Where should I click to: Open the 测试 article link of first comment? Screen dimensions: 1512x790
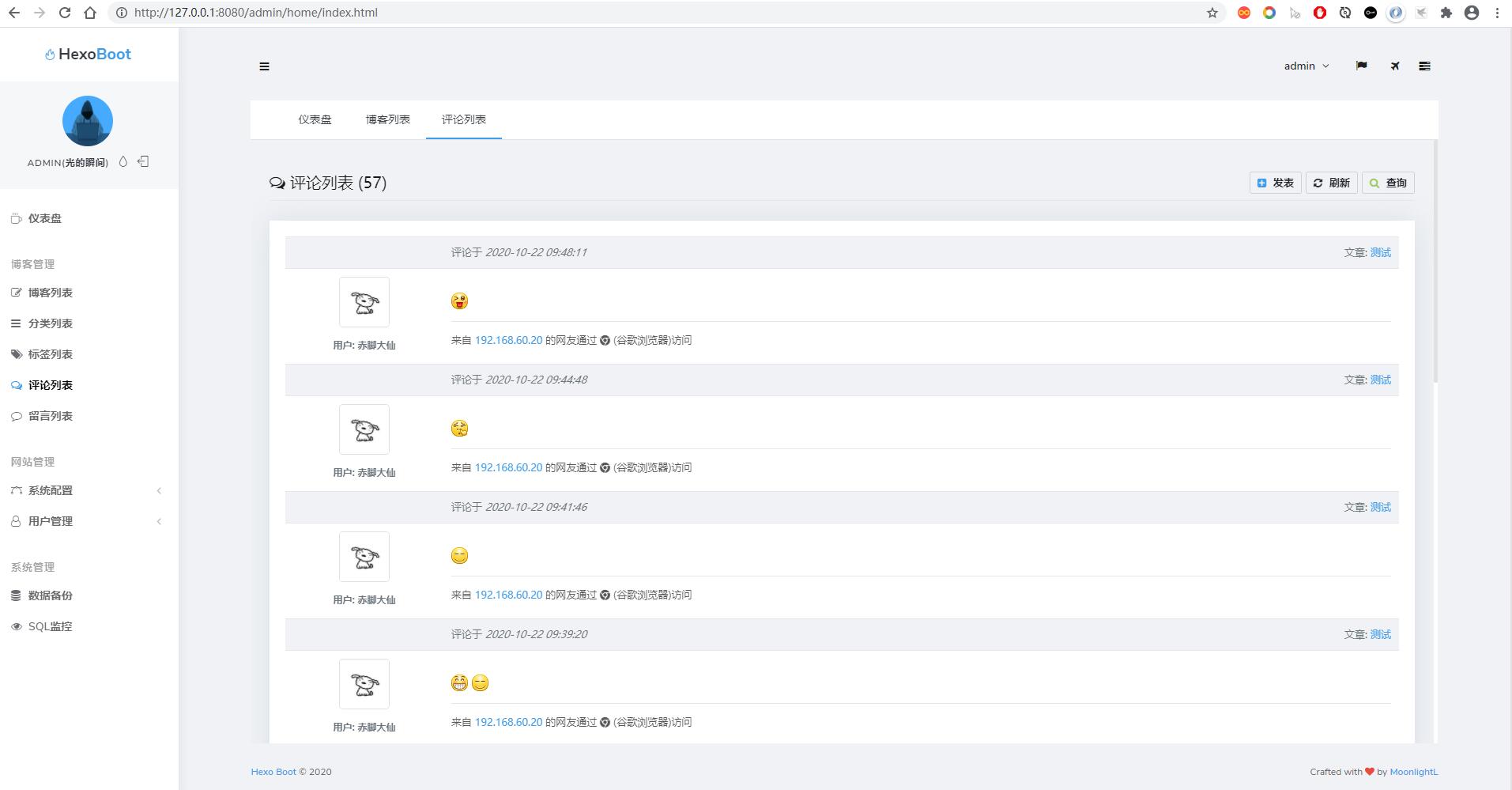[1381, 252]
